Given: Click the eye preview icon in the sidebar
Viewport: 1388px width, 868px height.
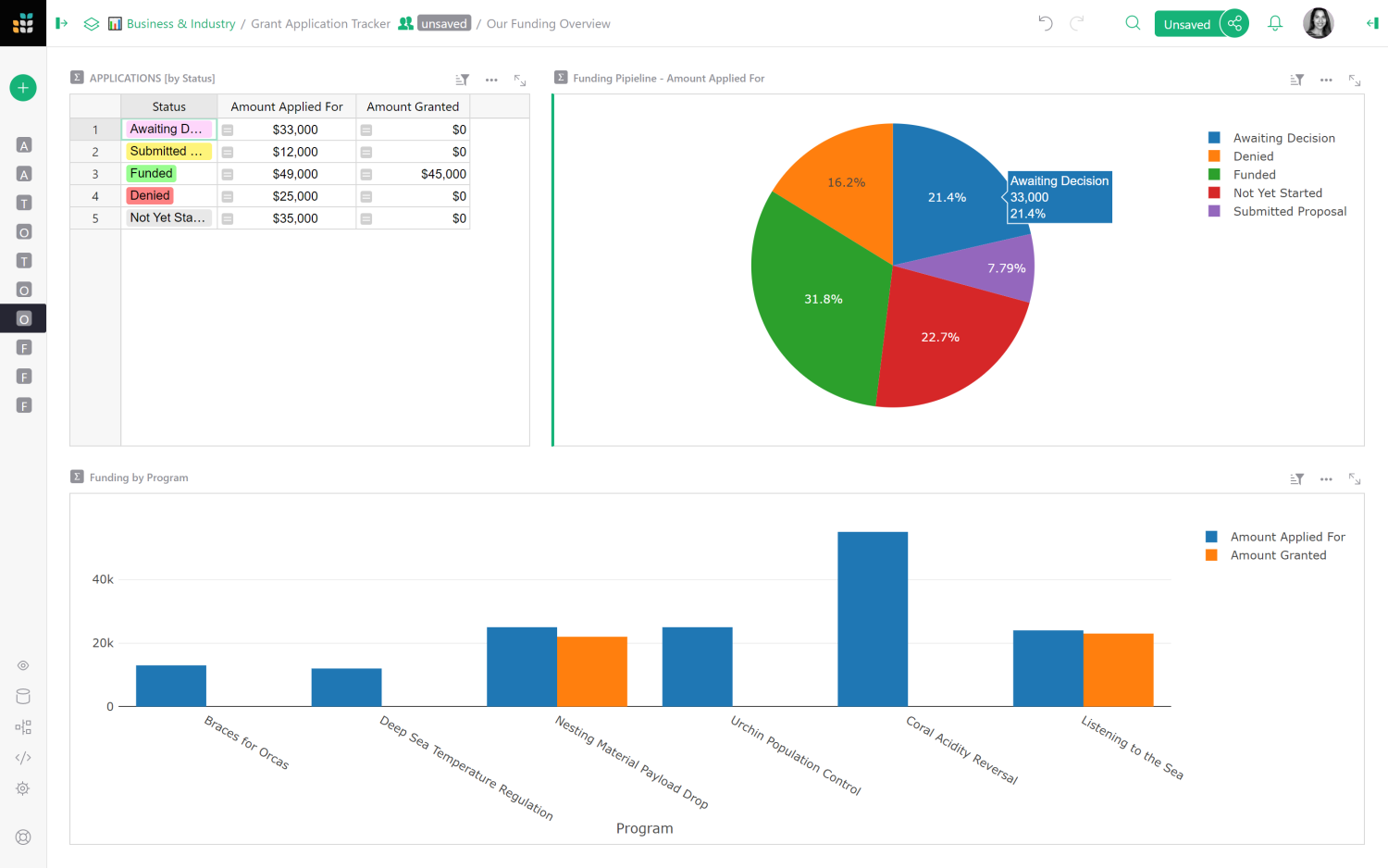Looking at the screenshot, I should pos(22,664).
